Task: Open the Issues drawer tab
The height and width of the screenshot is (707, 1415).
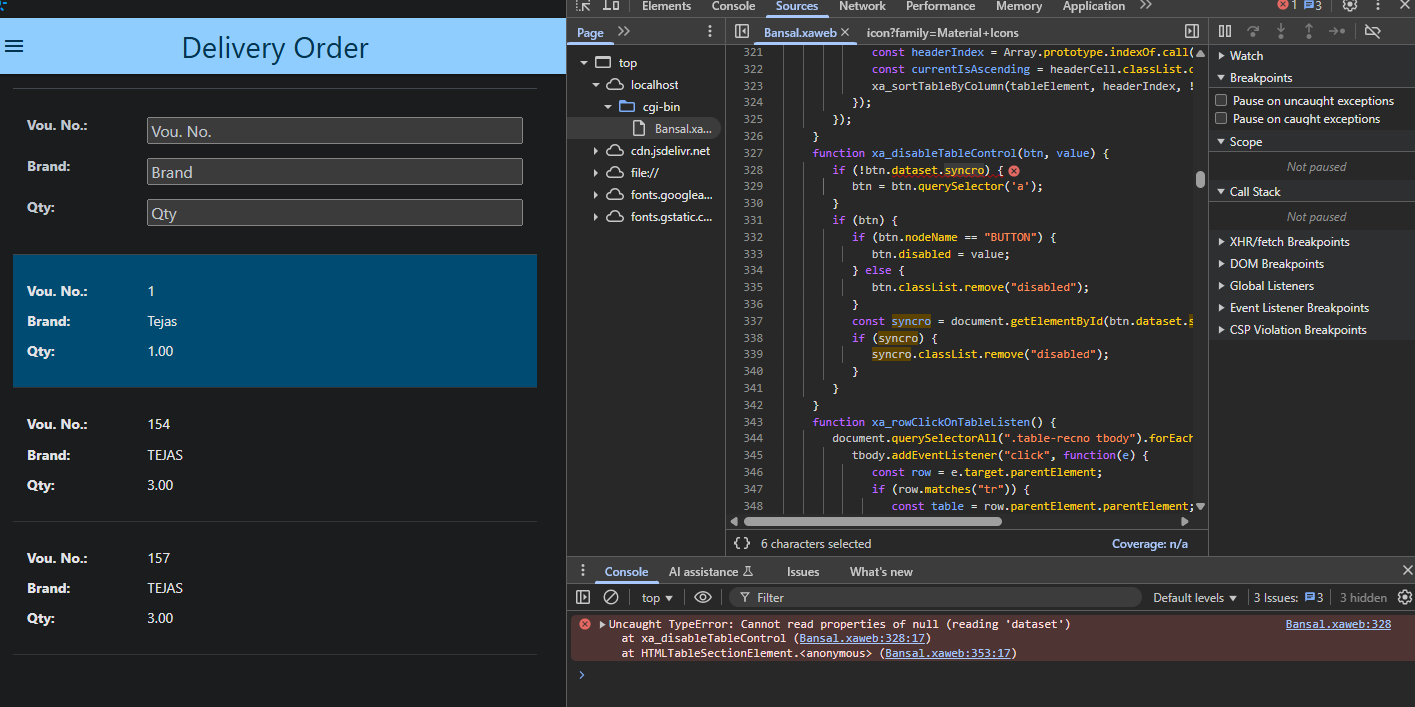Action: pyautogui.click(x=803, y=572)
